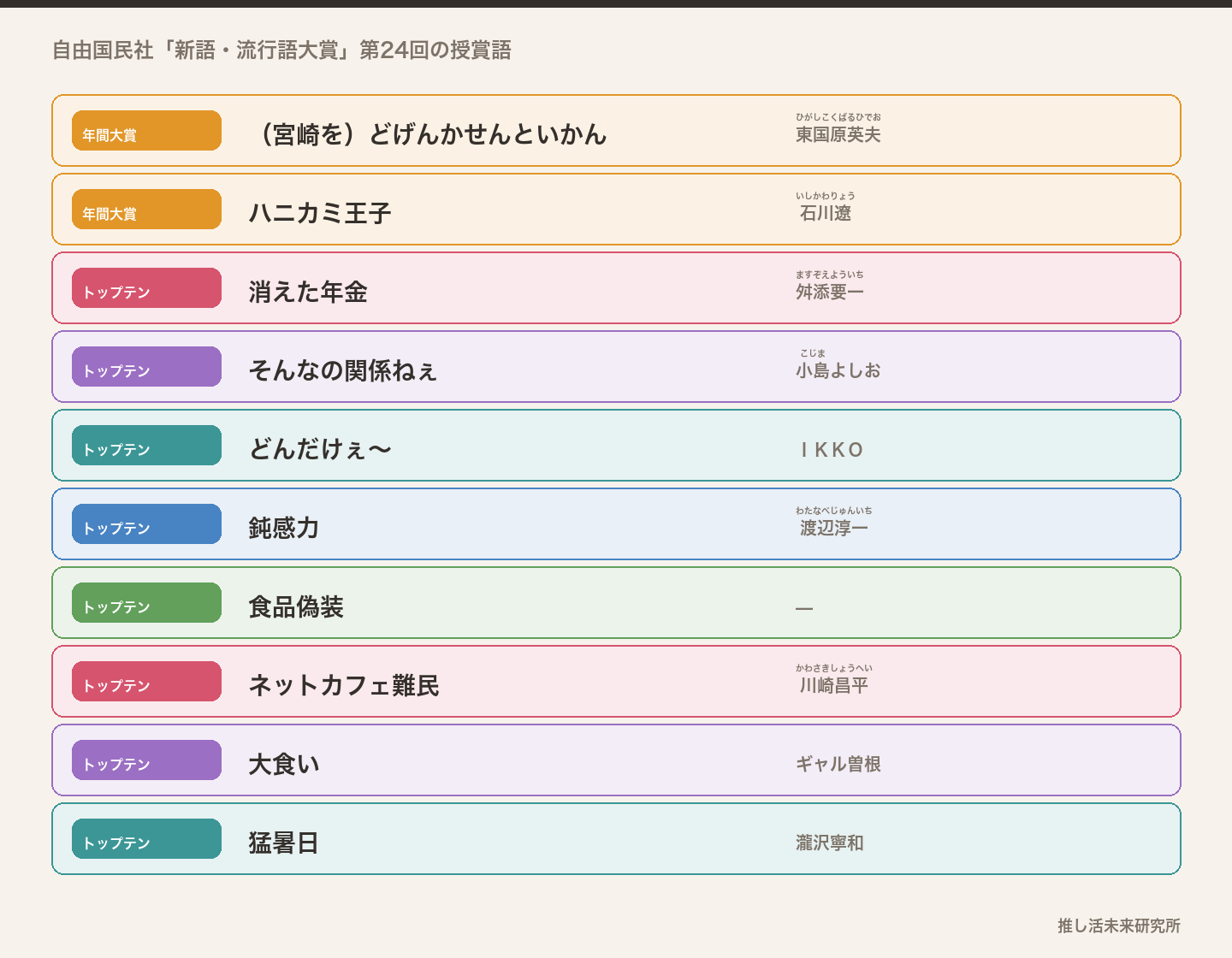The width and height of the screenshot is (1232, 958).
Task: Click the footer credit 推し活未来研究所
Action: point(1119,925)
